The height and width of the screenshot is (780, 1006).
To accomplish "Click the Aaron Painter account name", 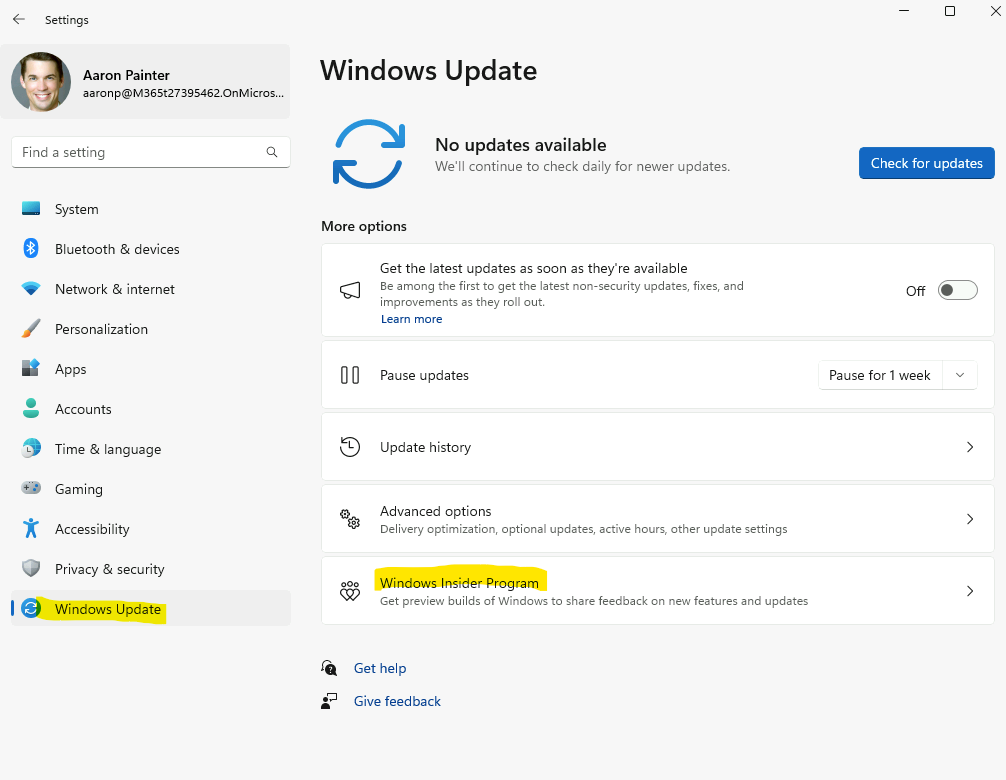I will point(126,75).
